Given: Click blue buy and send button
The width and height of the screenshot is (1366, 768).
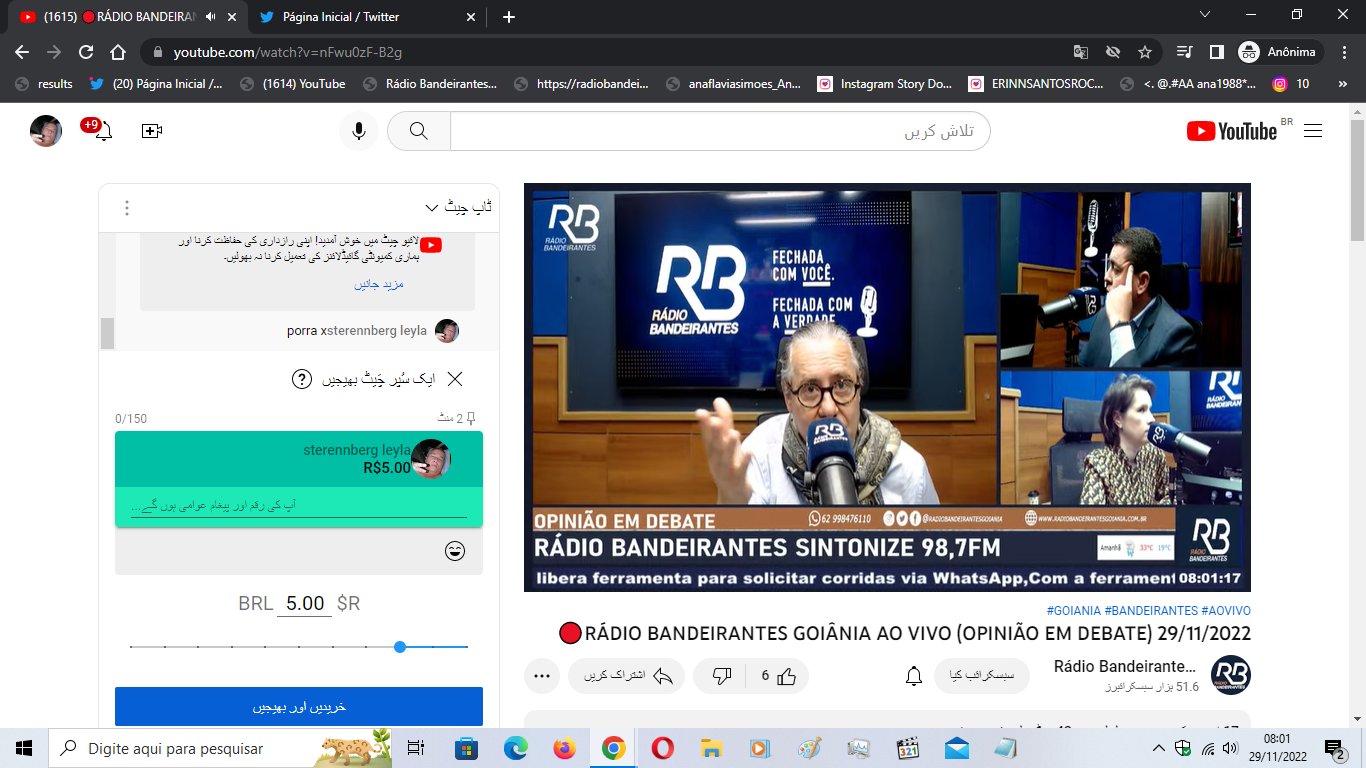Looking at the screenshot, I should pos(299,707).
